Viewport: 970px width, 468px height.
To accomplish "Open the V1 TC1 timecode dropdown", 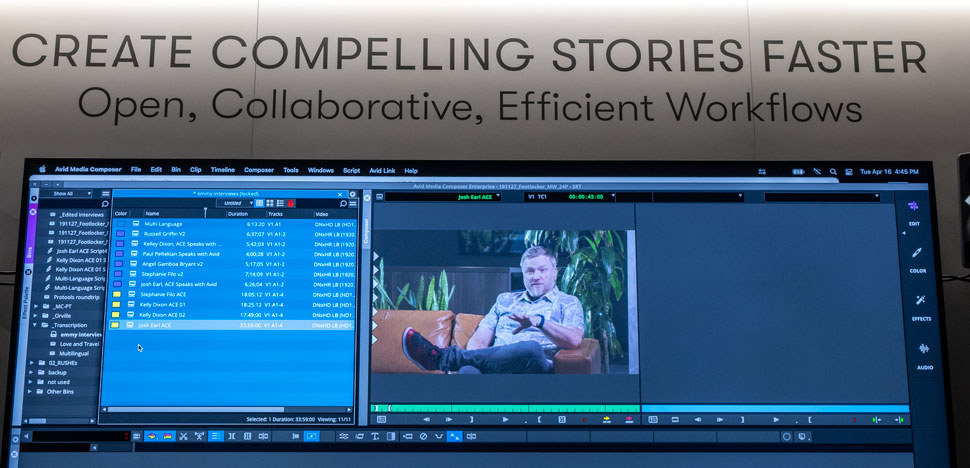I will (570, 197).
